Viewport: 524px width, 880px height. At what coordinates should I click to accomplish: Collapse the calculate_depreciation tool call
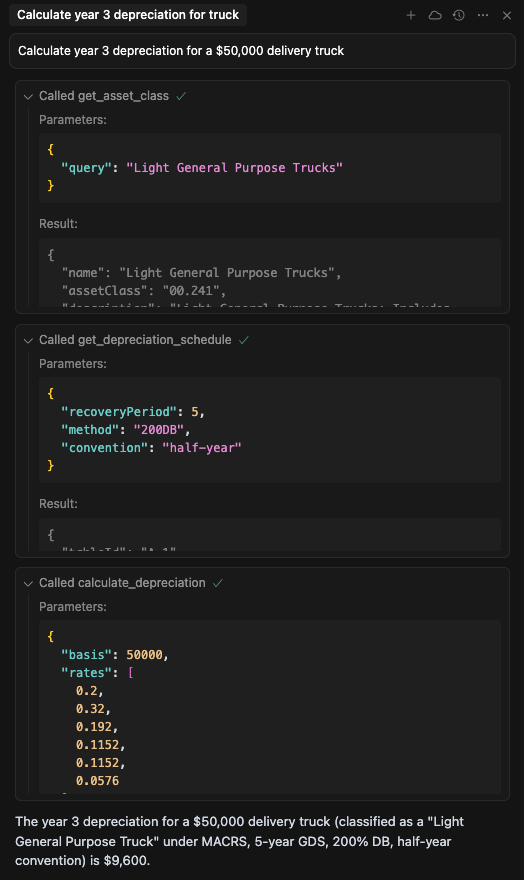28,583
